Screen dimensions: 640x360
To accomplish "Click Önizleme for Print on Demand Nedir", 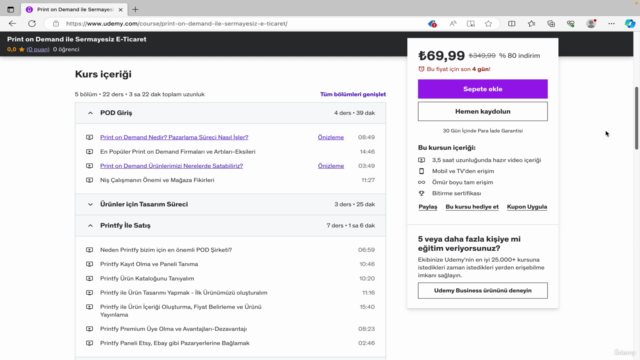I will coord(331,137).
